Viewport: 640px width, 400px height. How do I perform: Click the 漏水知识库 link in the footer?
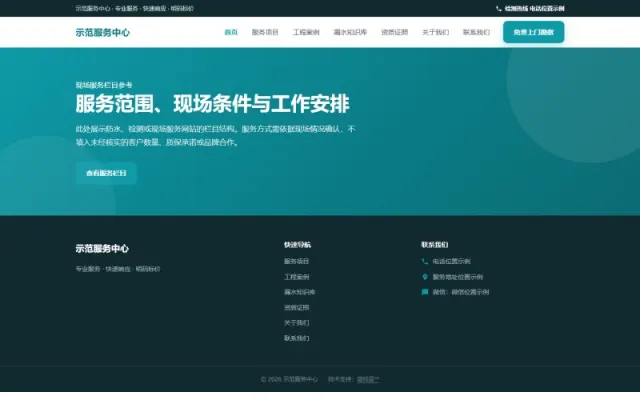click(x=300, y=292)
